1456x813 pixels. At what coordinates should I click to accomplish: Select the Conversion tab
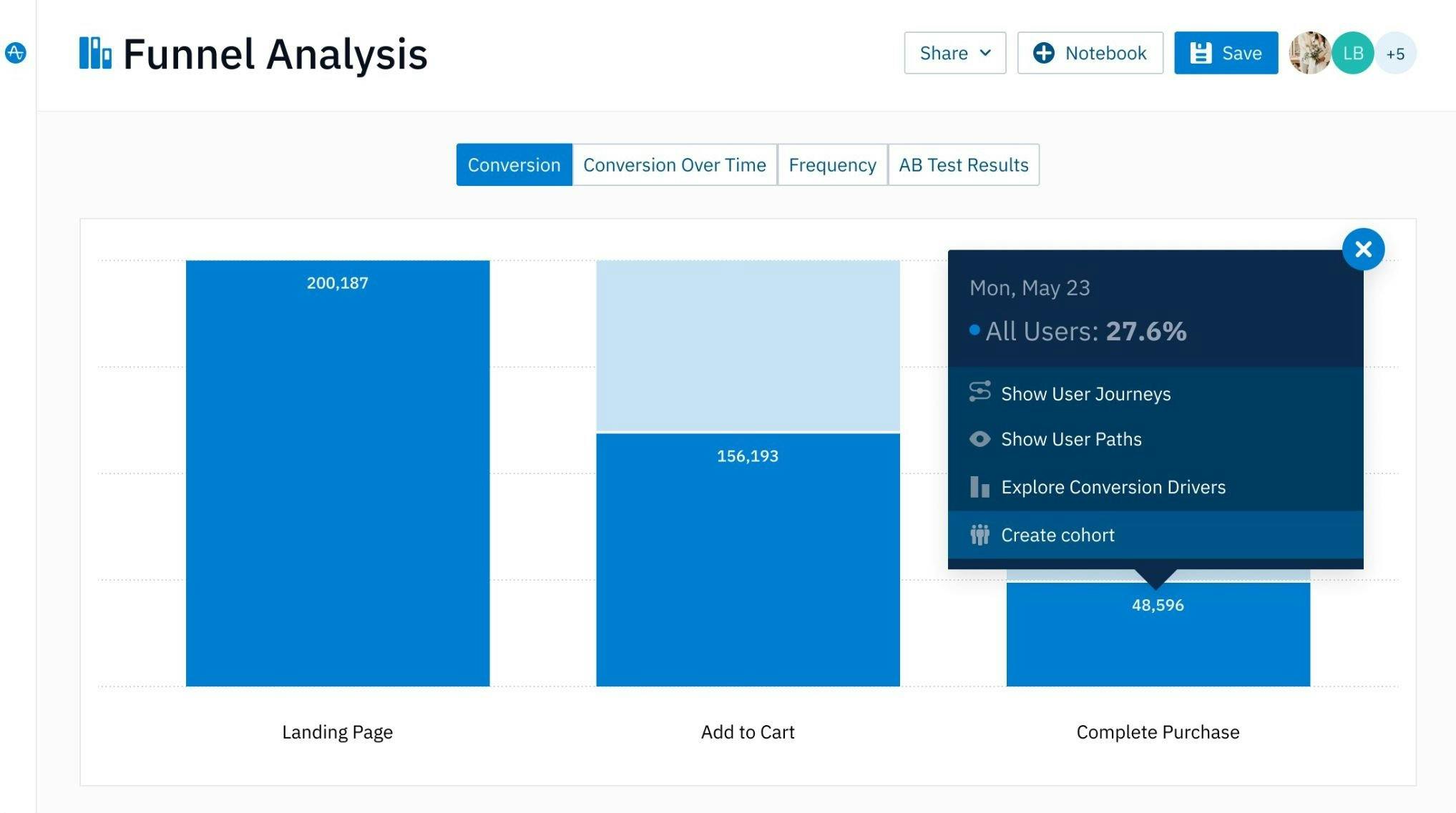click(x=514, y=164)
